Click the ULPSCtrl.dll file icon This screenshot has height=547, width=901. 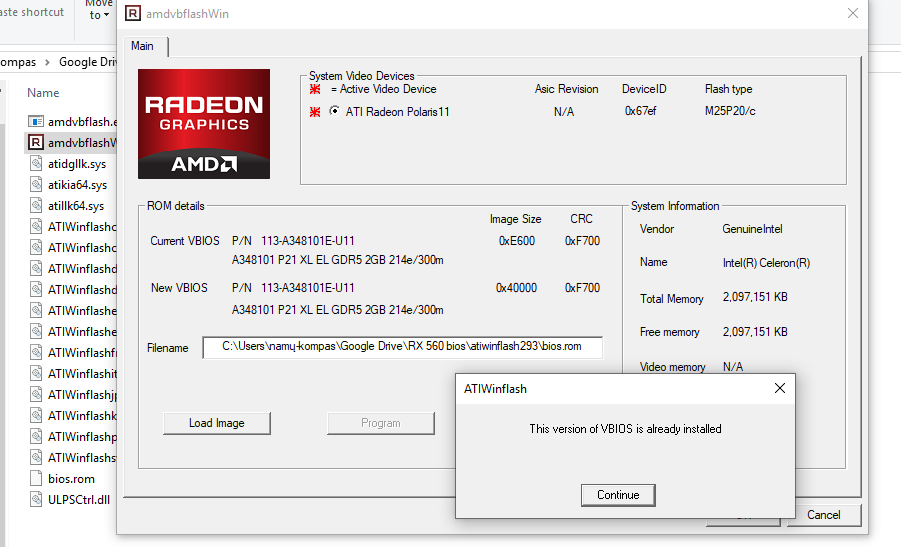point(36,499)
